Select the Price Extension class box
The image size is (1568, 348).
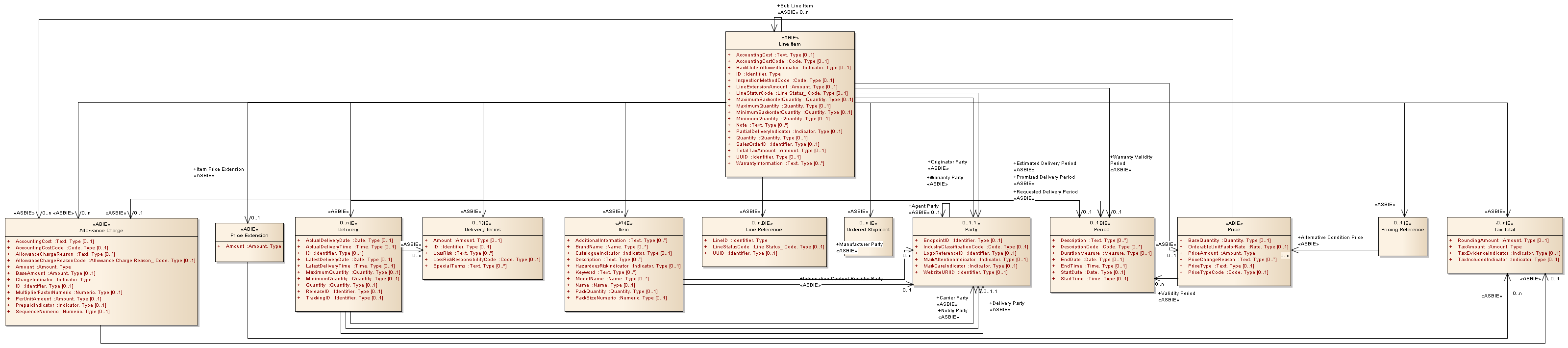tap(249, 235)
